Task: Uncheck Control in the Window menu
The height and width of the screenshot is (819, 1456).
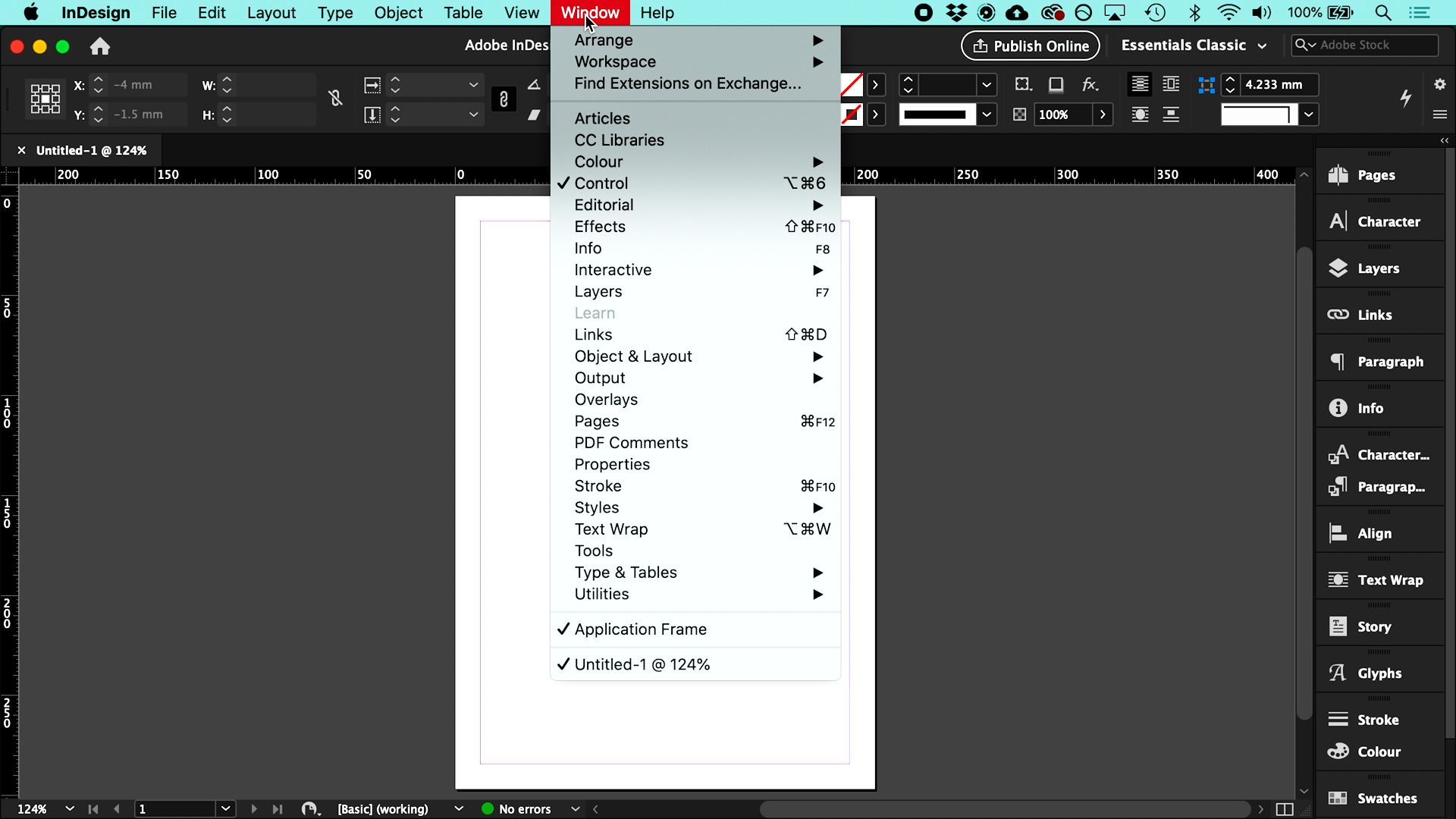Action: click(x=601, y=183)
